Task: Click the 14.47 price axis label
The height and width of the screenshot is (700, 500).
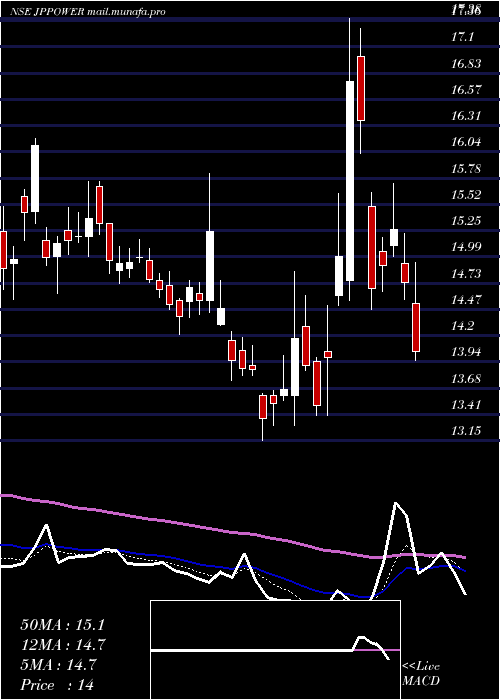Action: point(466,300)
